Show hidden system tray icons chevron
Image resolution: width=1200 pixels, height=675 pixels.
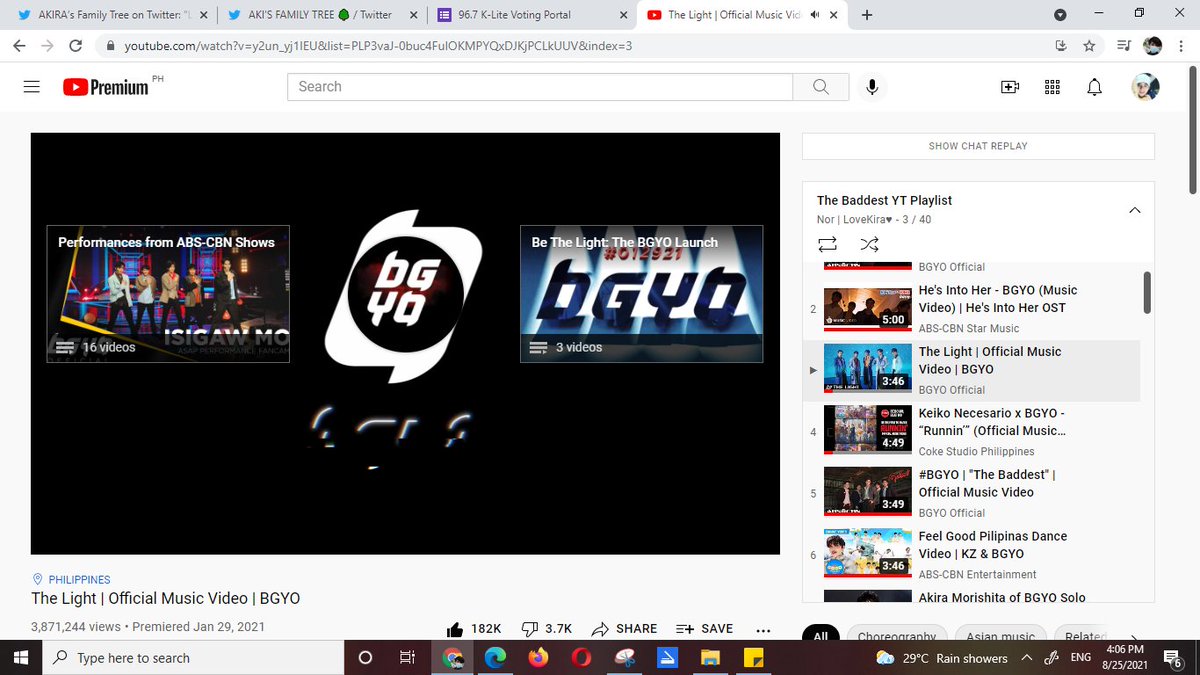(1027, 658)
